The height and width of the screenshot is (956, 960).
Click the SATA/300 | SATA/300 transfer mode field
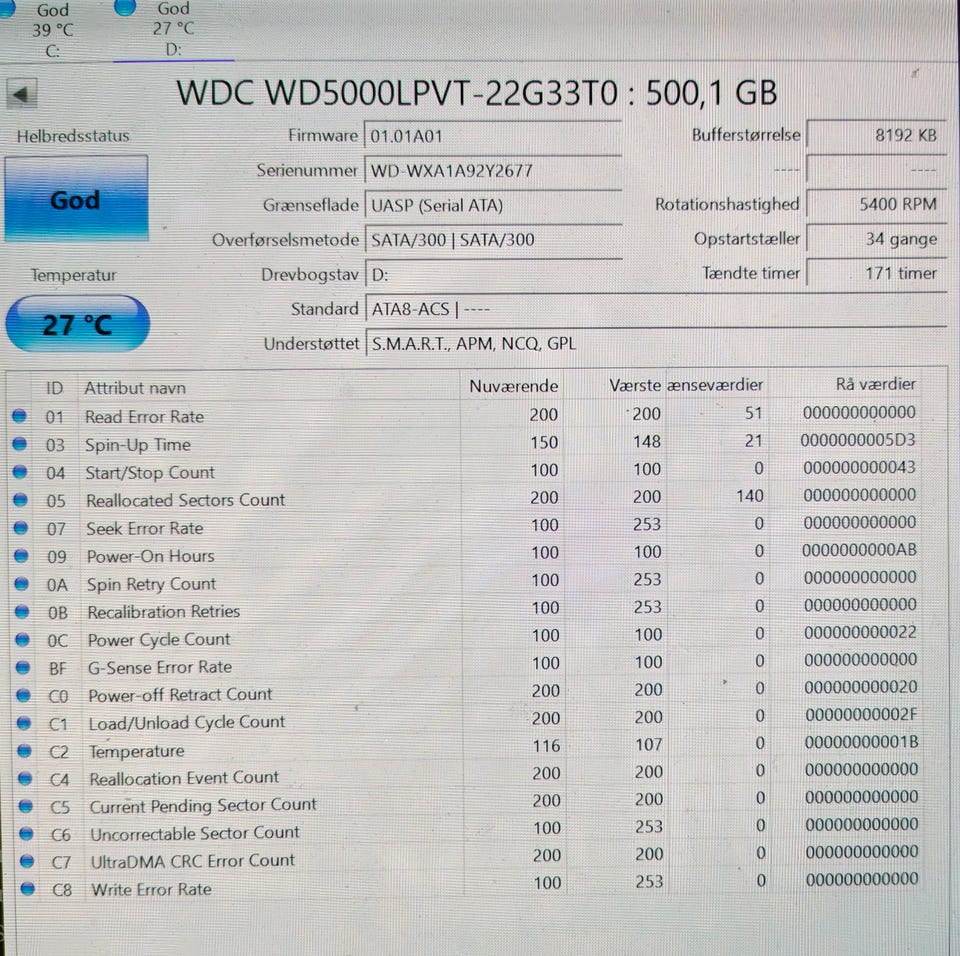(493, 239)
